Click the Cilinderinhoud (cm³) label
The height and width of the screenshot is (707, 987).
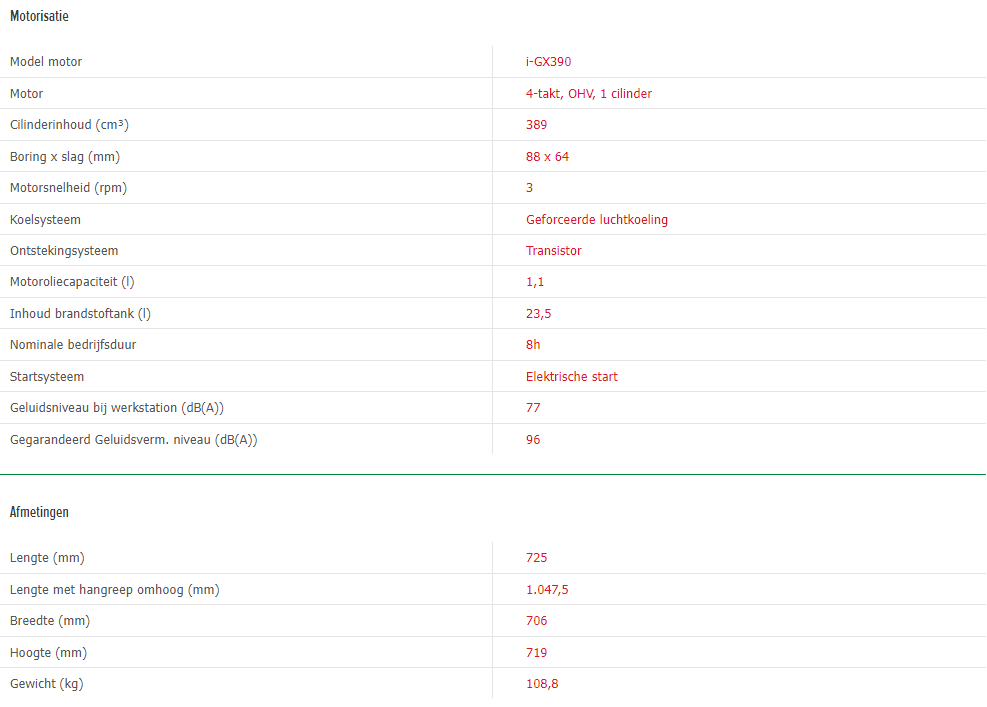click(x=69, y=125)
